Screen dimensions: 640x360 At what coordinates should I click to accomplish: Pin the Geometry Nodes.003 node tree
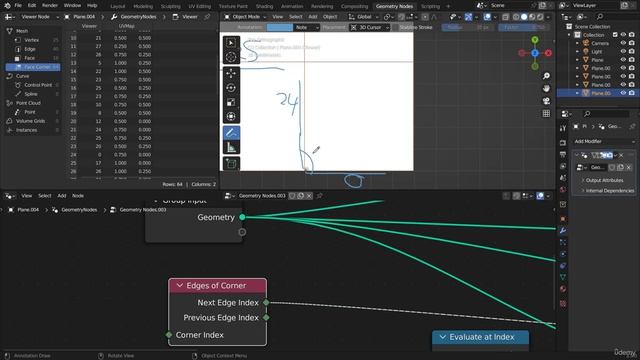pyautogui.click(x=319, y=196)
